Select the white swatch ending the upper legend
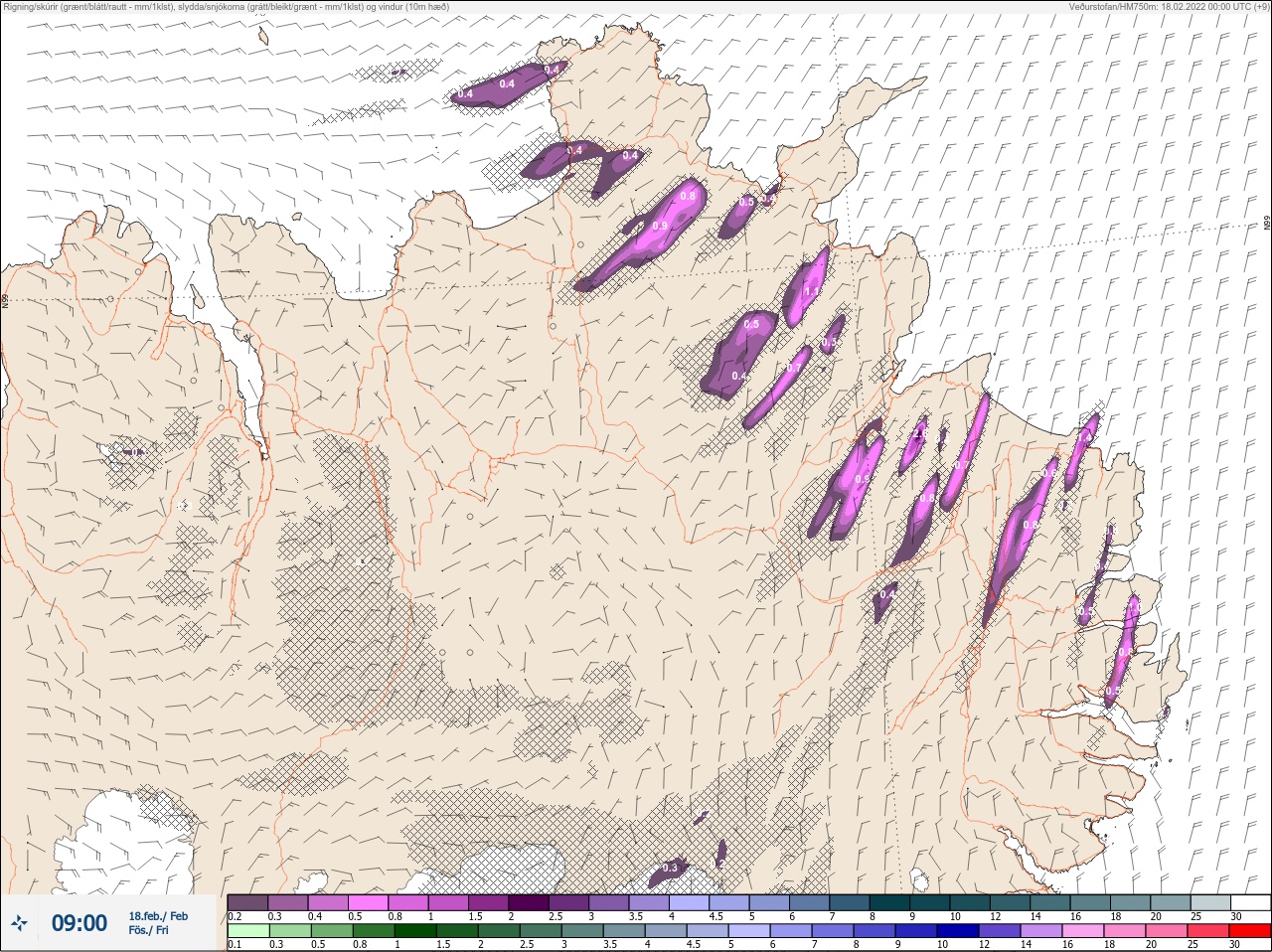 (1250, 902)
